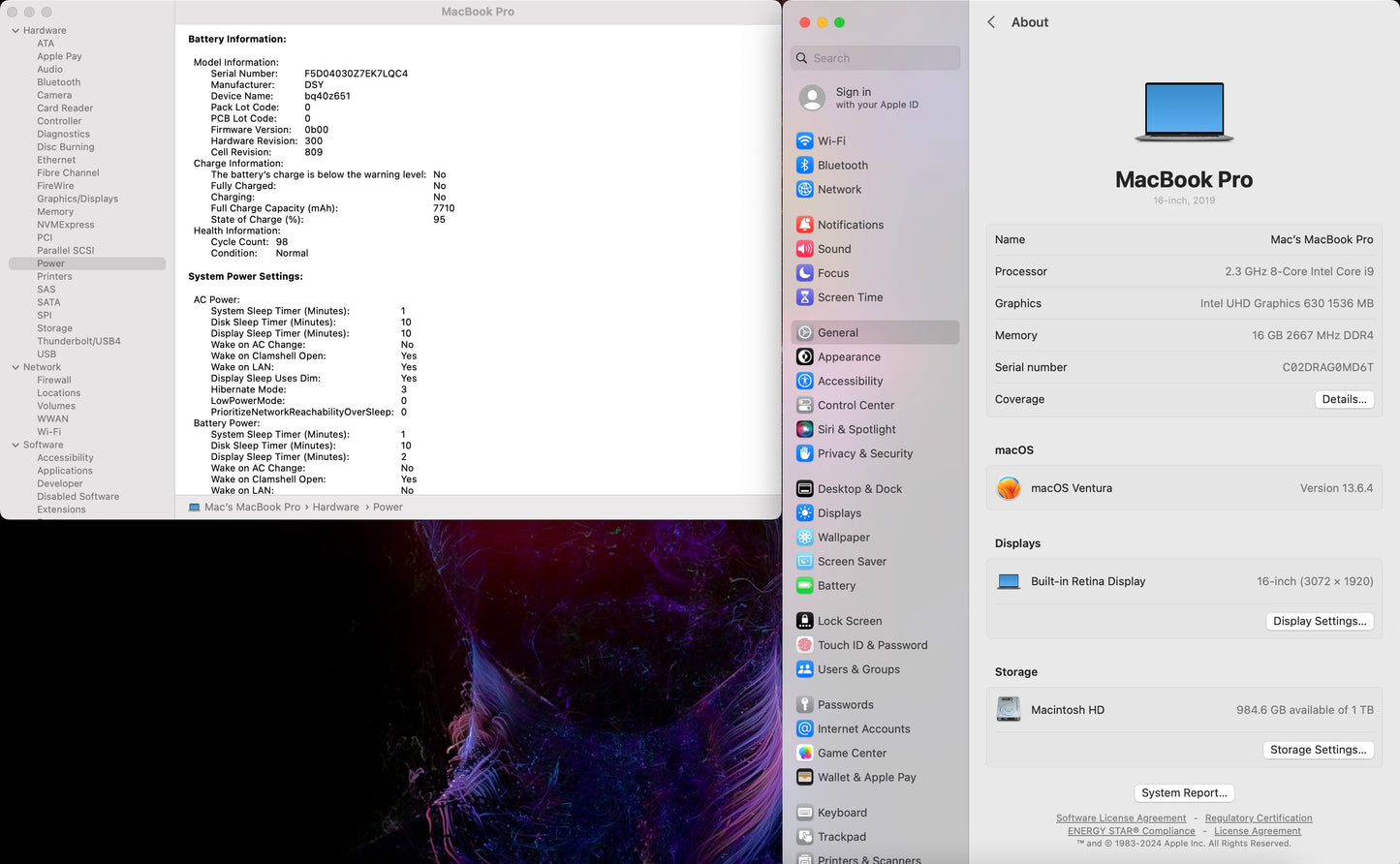Click the macOS Ventura logo icon
Screen dimensions: 1400x864
(x=1009, y=488)
